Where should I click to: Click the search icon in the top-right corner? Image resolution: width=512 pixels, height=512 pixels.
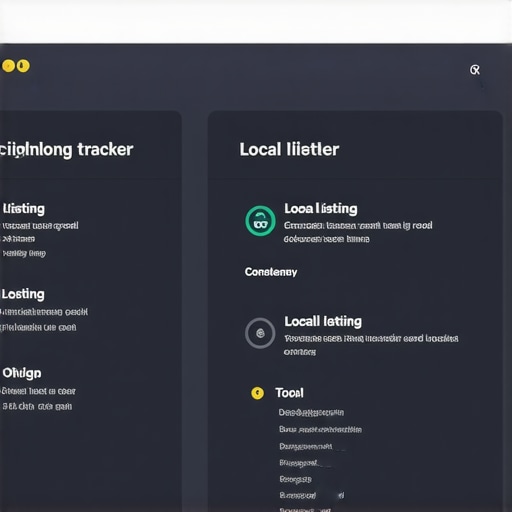point(475,70)
